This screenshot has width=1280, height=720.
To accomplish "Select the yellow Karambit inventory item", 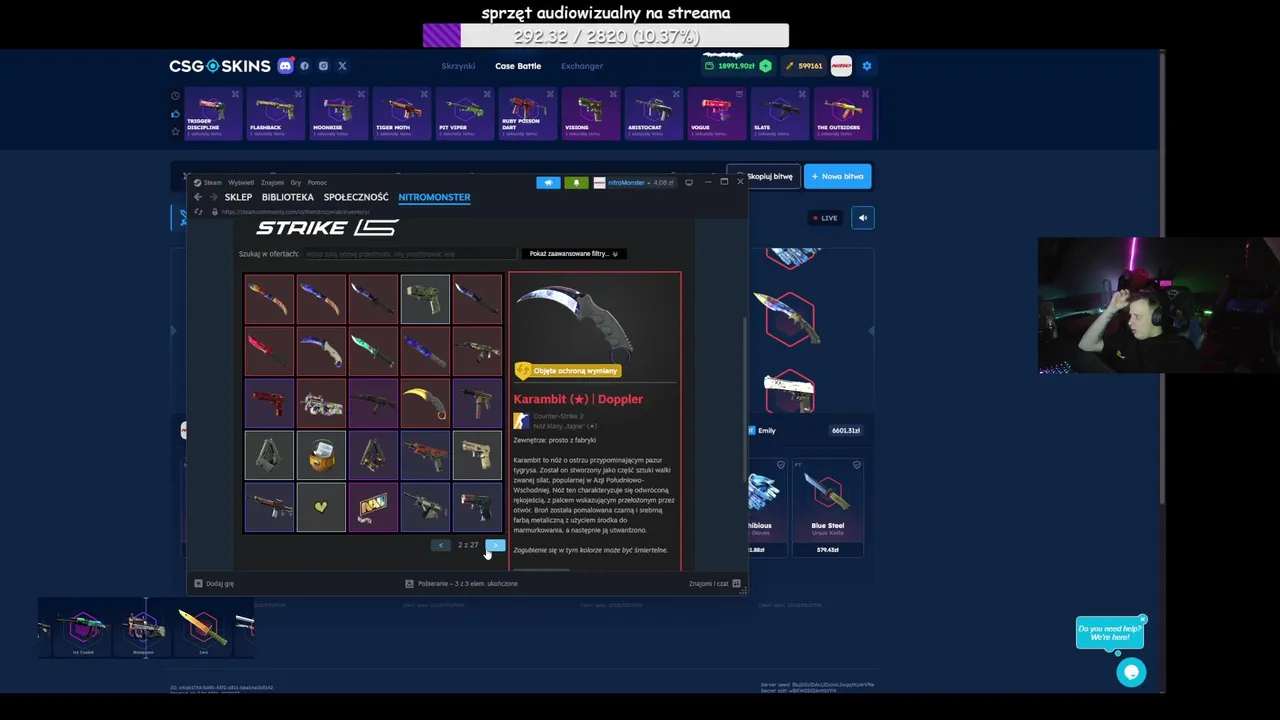I will [425, 403].
